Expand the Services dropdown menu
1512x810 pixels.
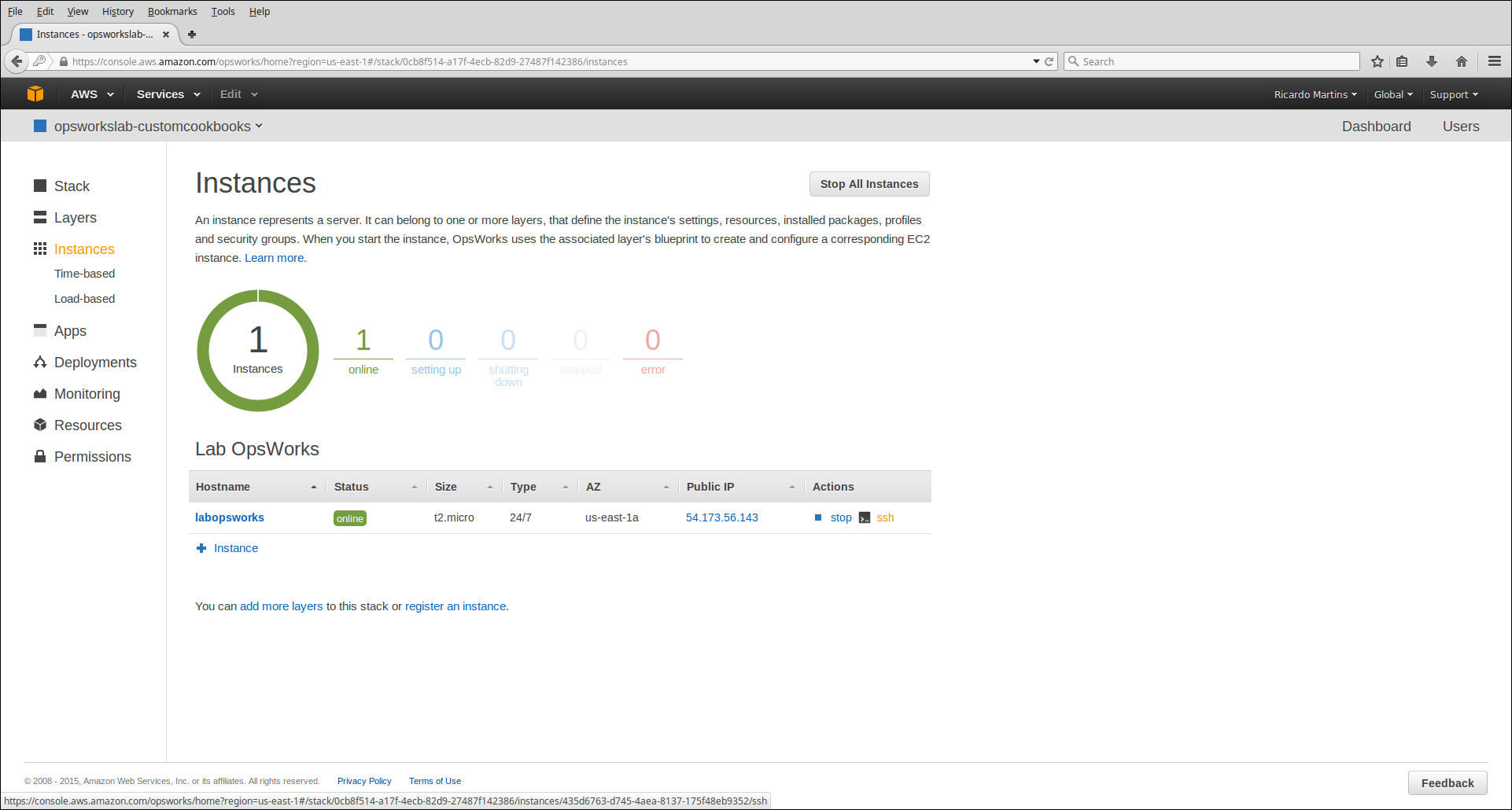coord(168,94)
